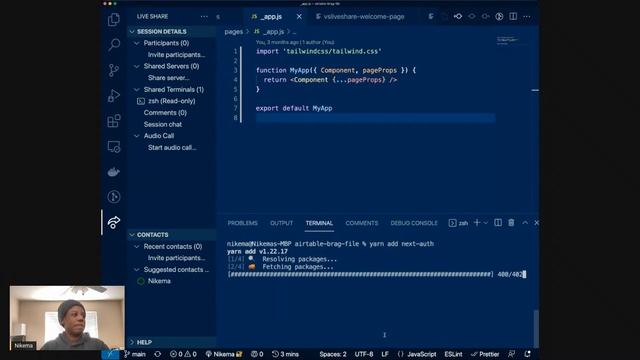Open the launch profile dropdown arrow
Screen dimensions: 640x360
point(485,223)
